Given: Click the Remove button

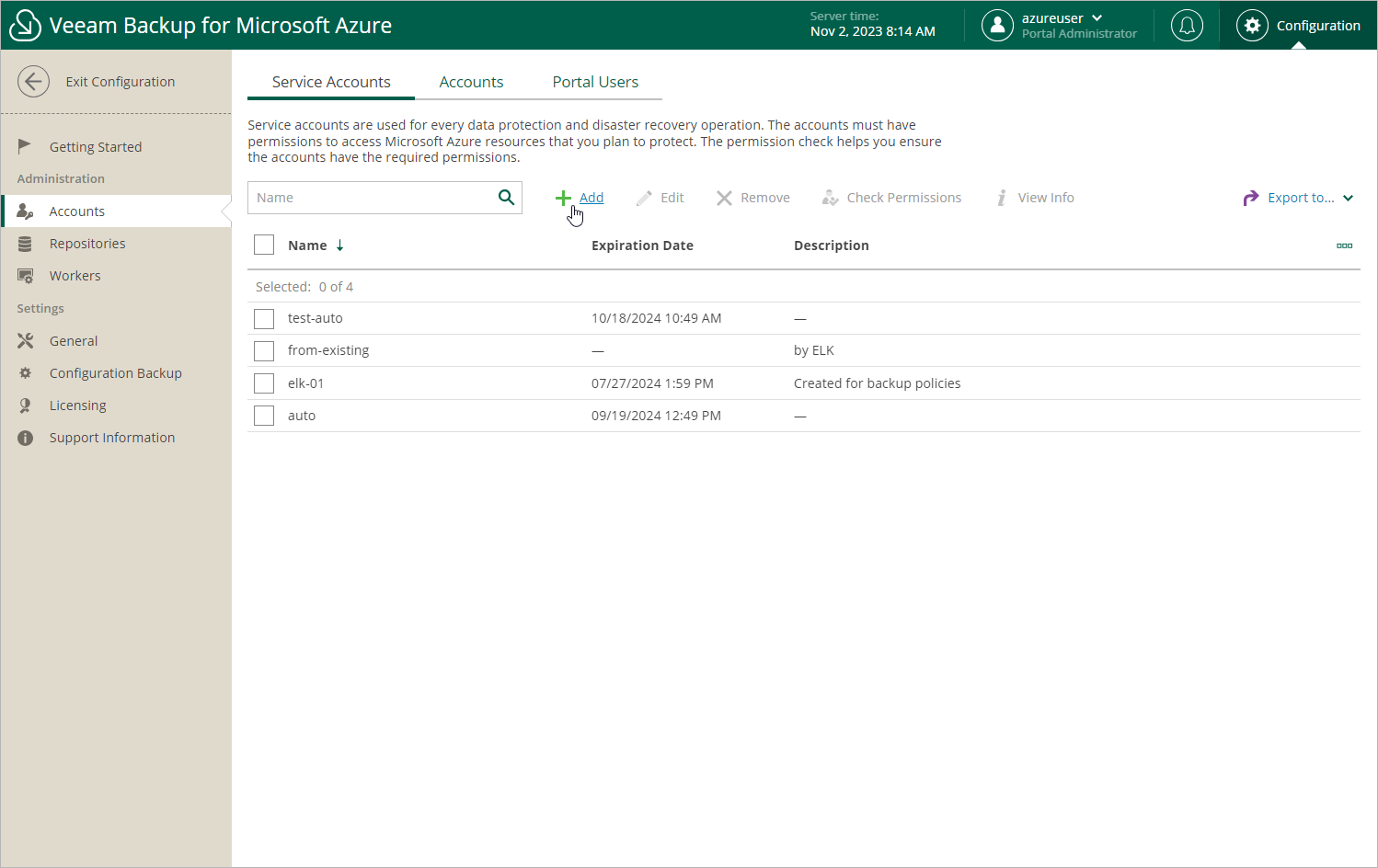Looking at the screenshot, I should 752,198.
